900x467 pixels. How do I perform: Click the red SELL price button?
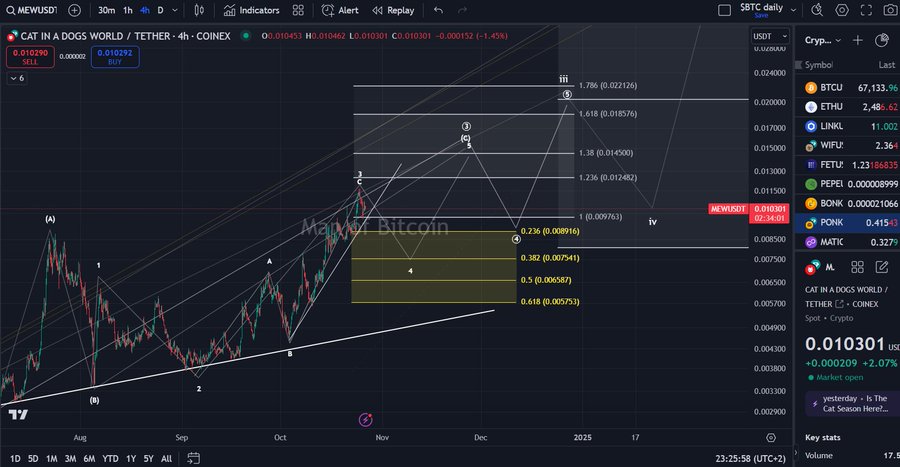point(30,56)
